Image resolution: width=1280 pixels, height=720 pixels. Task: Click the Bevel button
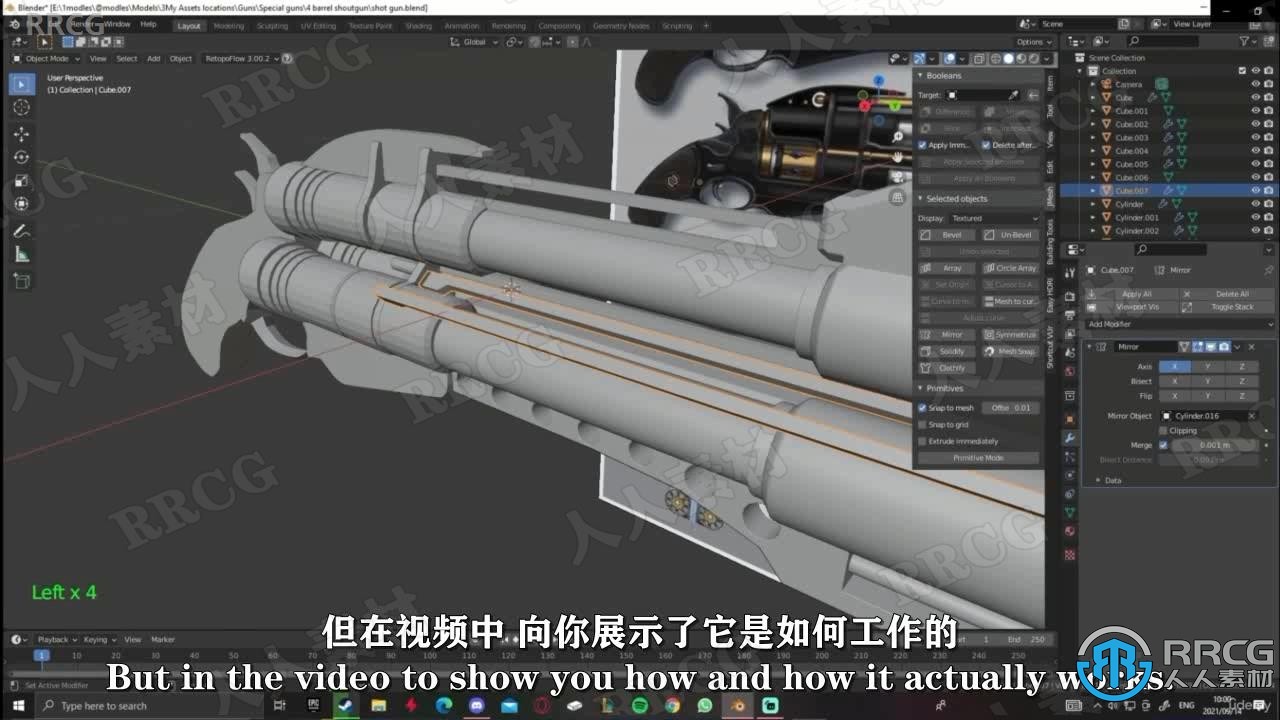coord(947,235)
